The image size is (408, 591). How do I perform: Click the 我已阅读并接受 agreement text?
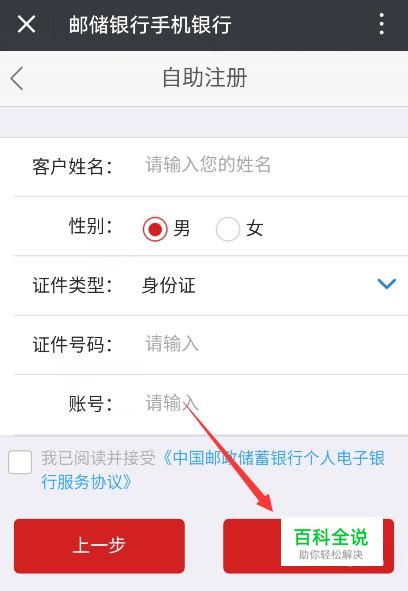pos(98,458)
